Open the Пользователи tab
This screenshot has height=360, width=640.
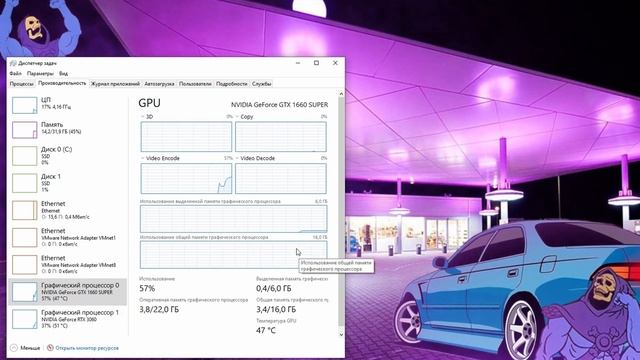click(195, 84)
